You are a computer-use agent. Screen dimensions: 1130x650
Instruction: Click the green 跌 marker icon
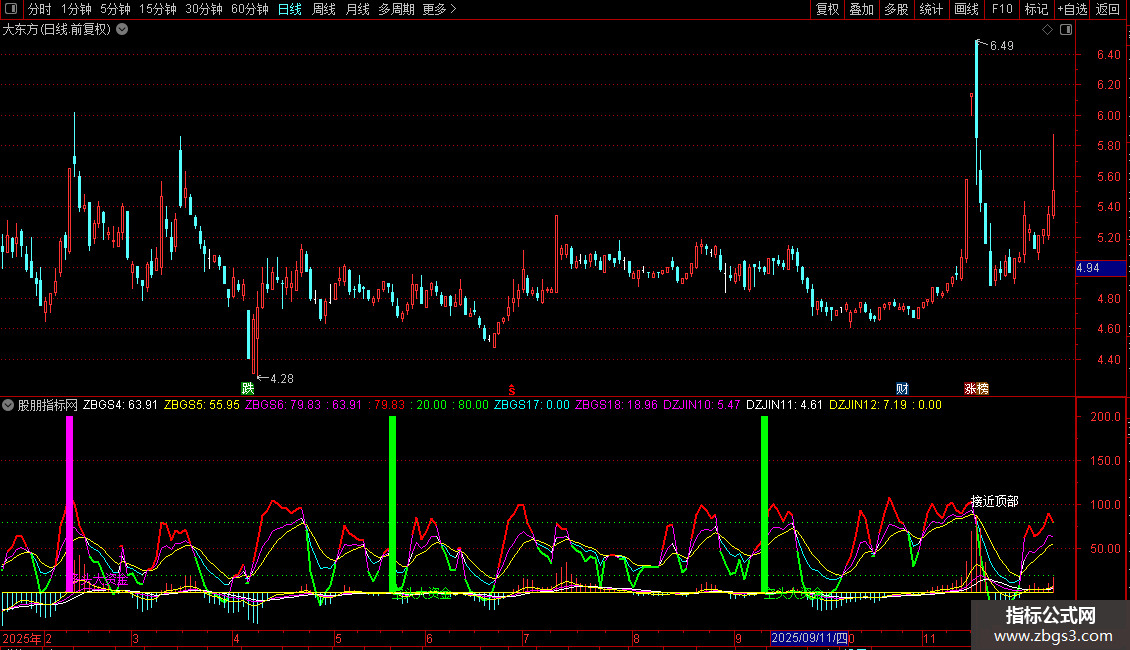click(x=247, y=388)
